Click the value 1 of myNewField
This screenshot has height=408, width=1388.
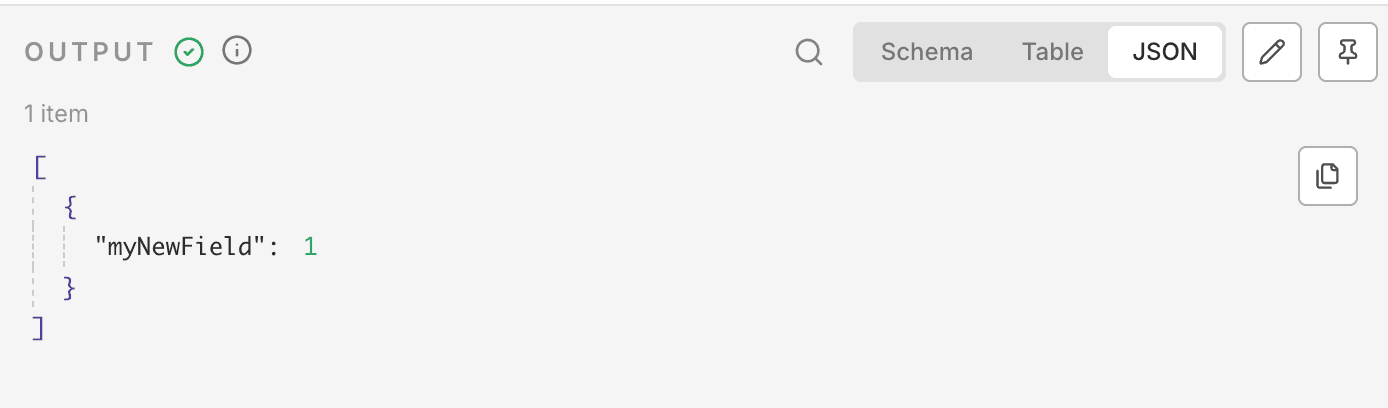pyautogui.click(x=310, y=246)
